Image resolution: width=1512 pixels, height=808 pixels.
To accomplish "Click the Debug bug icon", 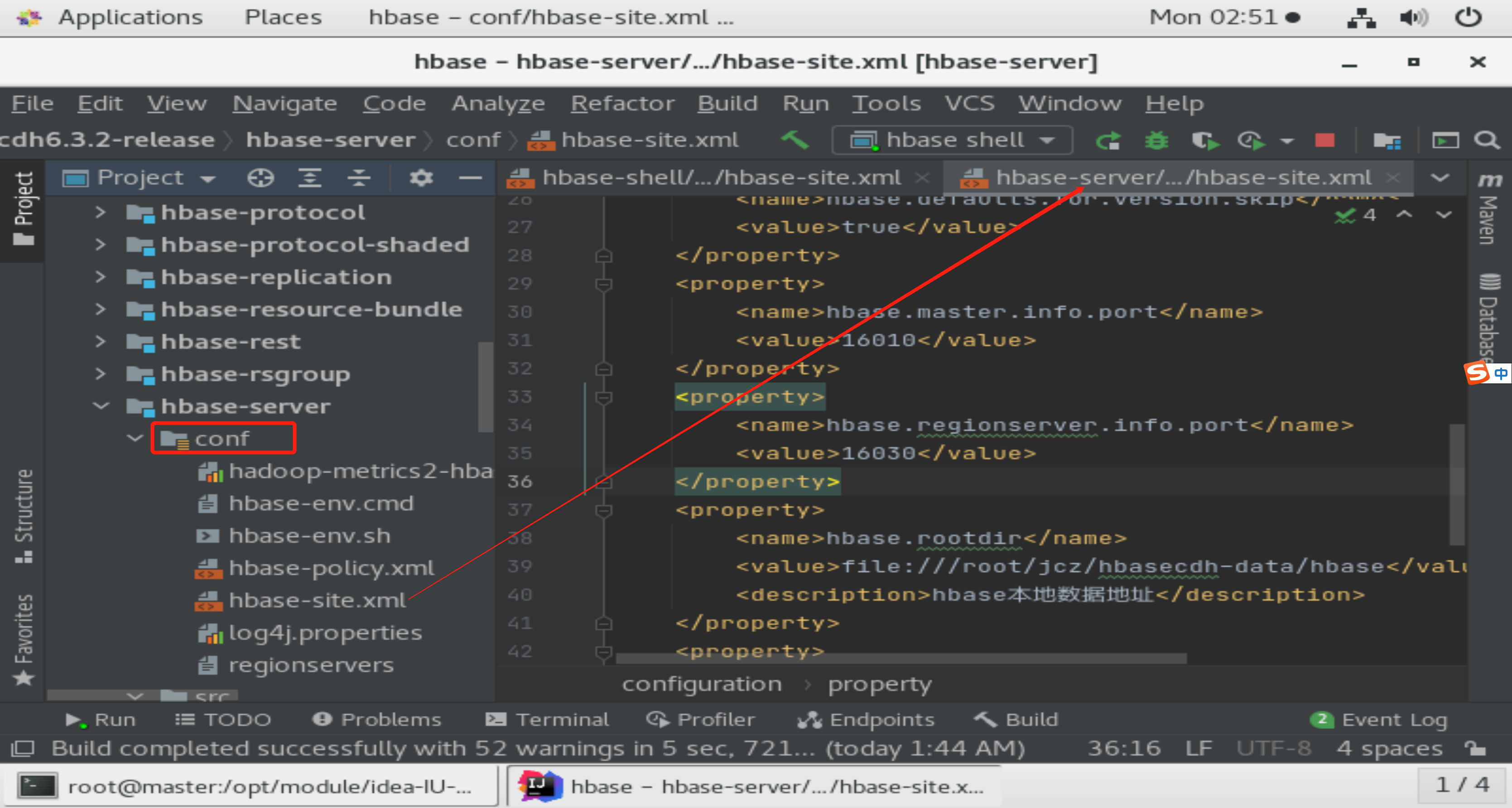I will pos(1156,140).
